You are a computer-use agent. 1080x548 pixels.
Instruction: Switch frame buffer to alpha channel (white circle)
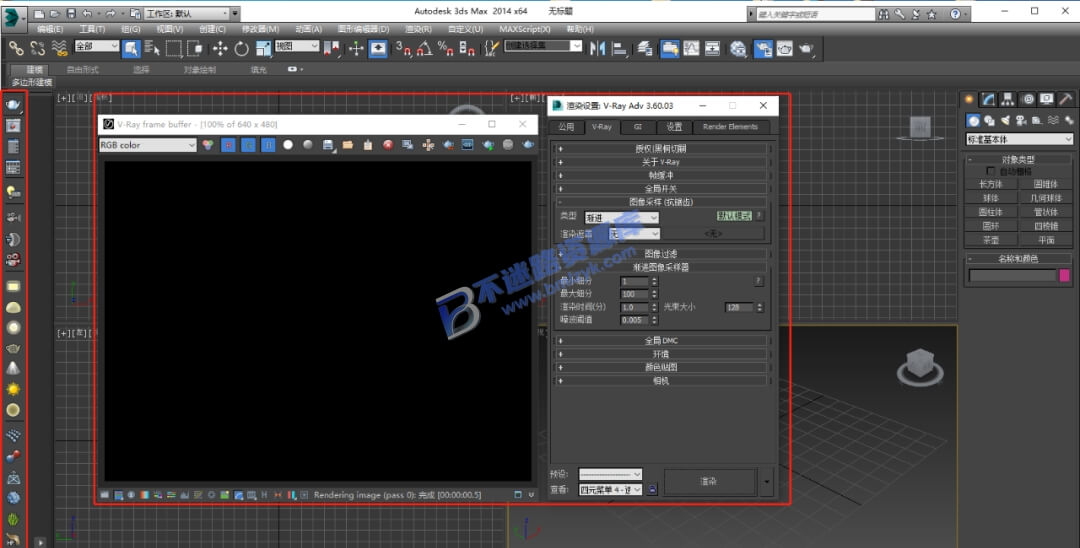(x=288, y=145)
